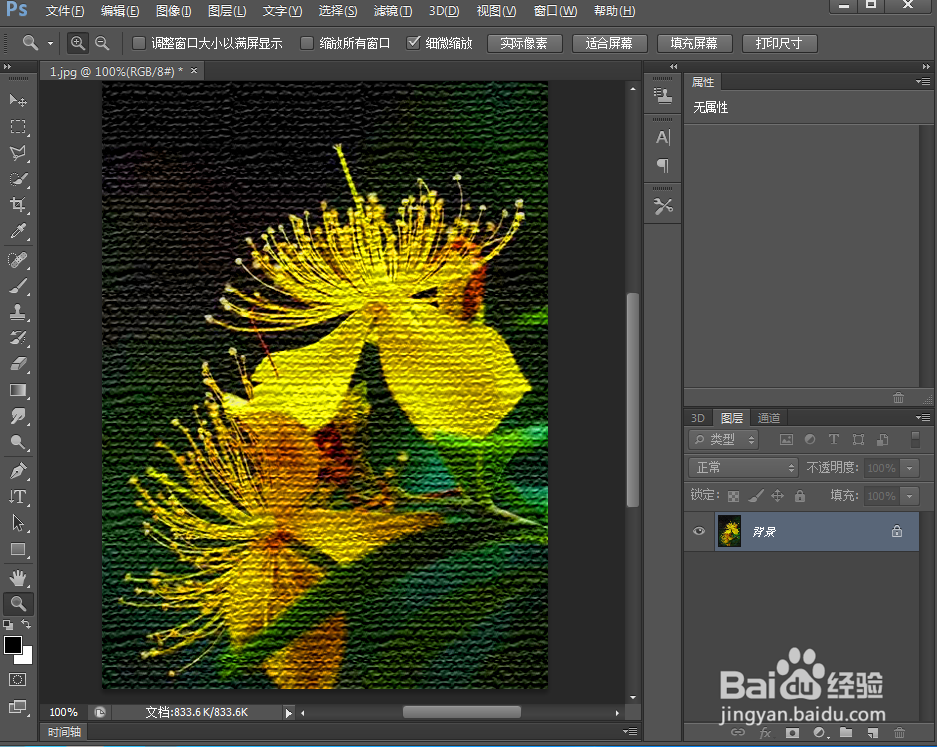This screenshot has height=747, width=937.
Task: Open the 类型 layer filter dropdown
Action: click(723, 440)
